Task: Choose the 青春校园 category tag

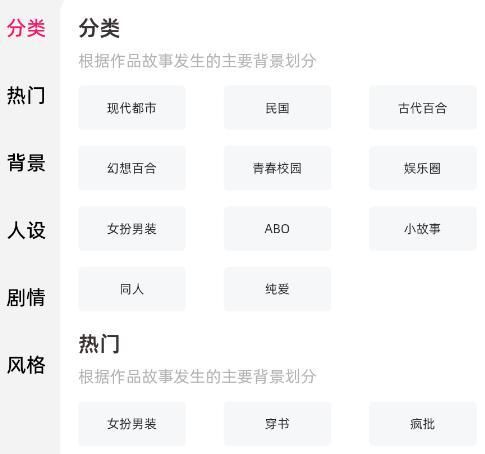Action: pyautogui.click(x=277, y=168)
